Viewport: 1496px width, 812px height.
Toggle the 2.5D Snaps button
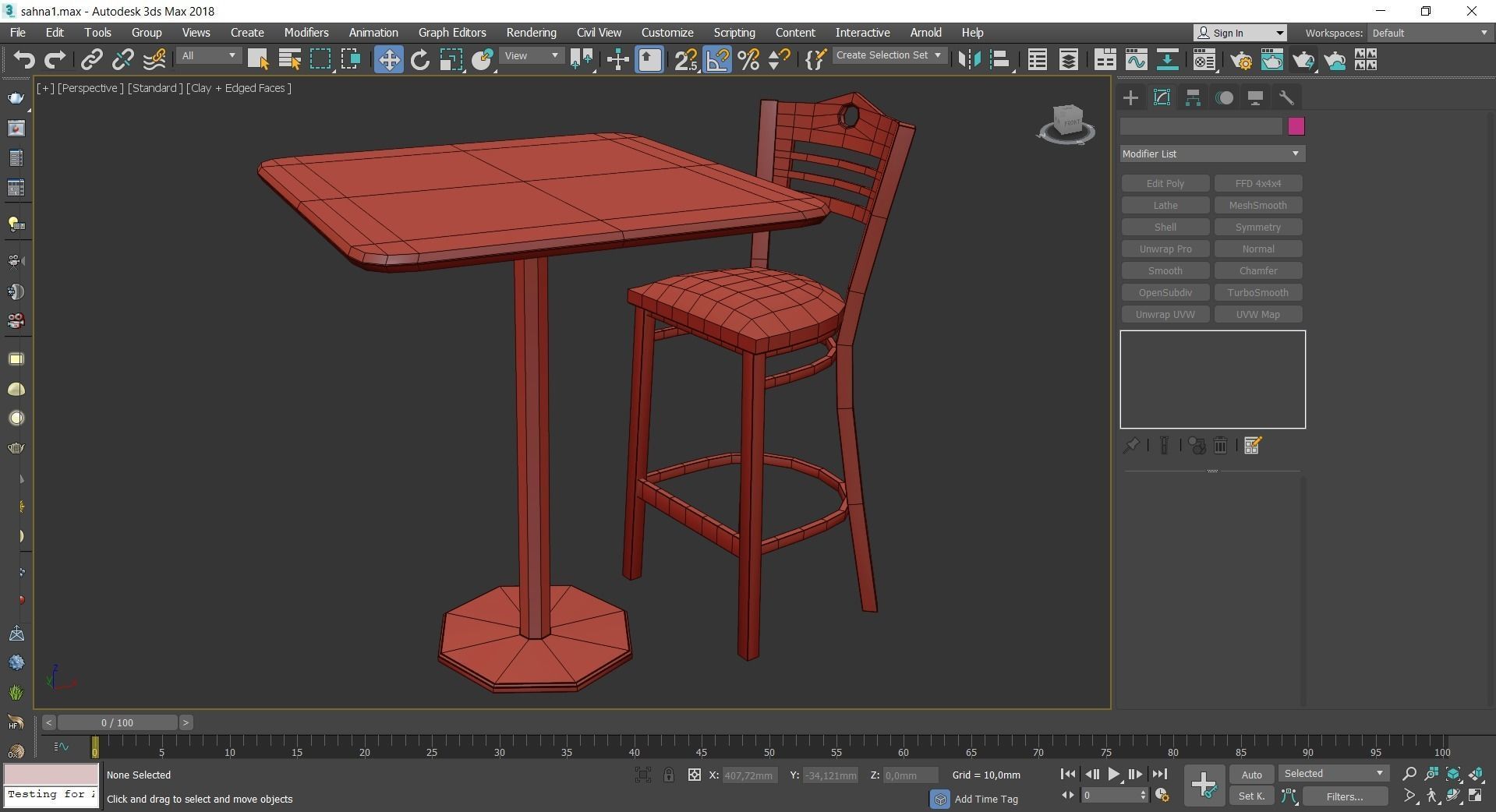point(686,60)
